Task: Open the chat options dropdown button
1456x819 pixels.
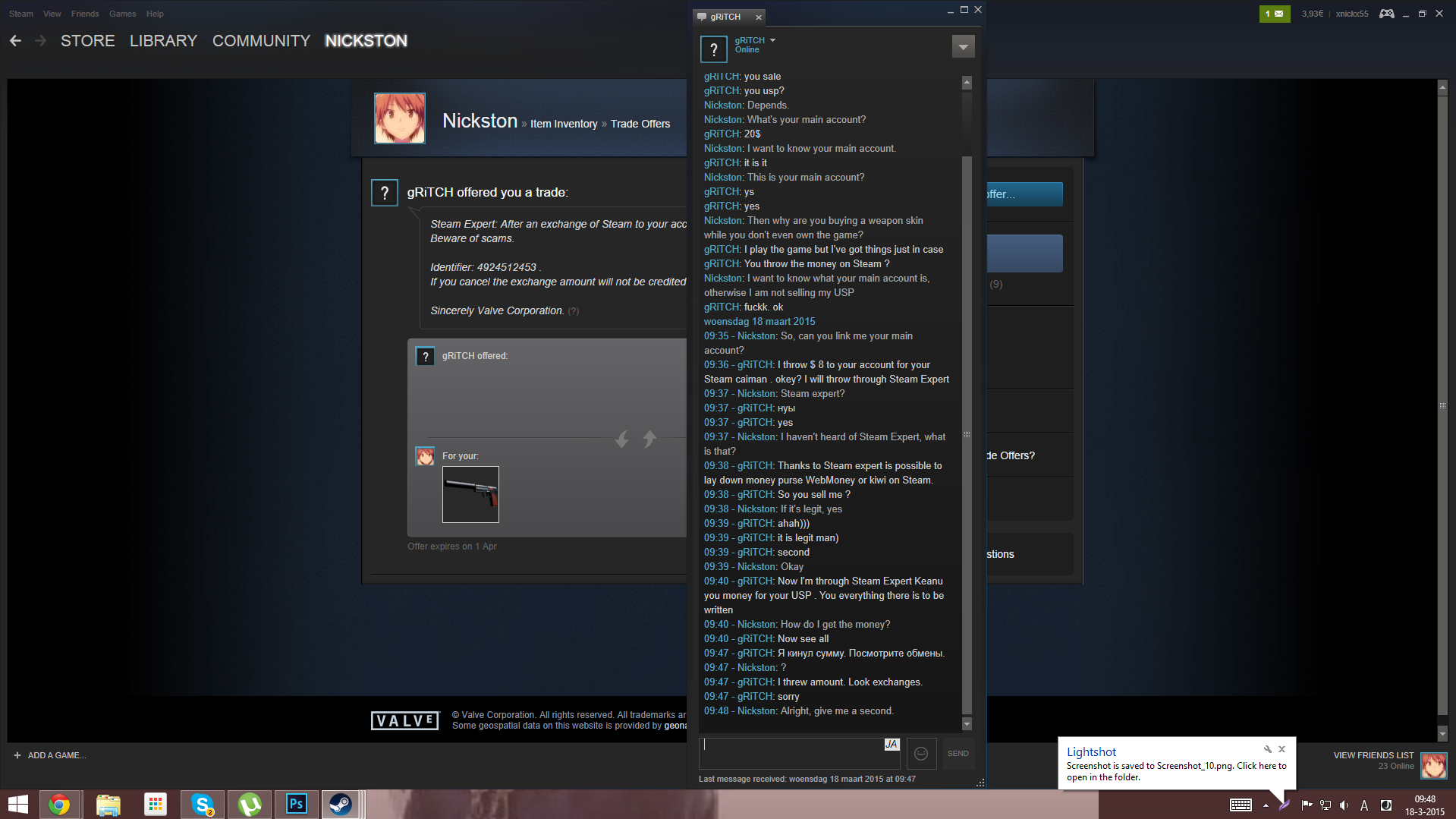Action: point(963,47)
